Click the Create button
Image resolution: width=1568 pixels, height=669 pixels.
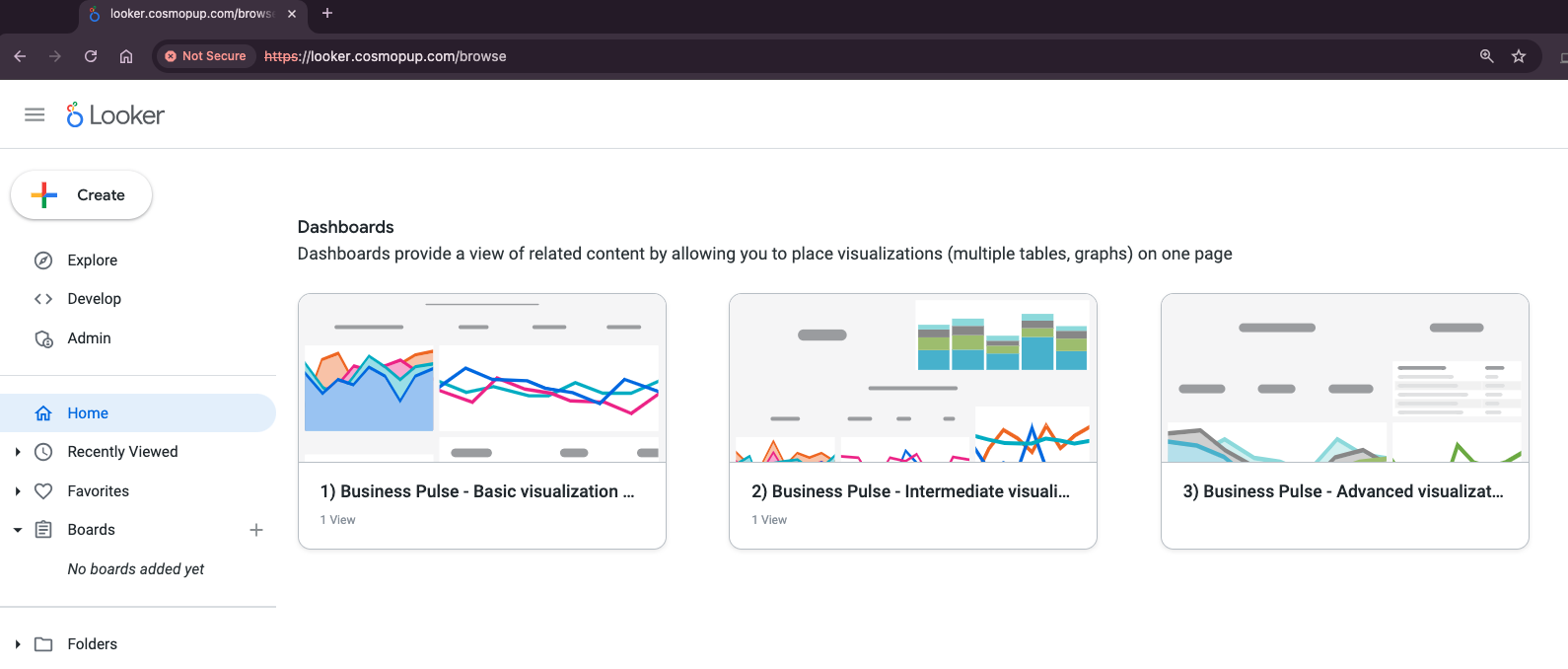pyautogui.click(x=82, y=195)
